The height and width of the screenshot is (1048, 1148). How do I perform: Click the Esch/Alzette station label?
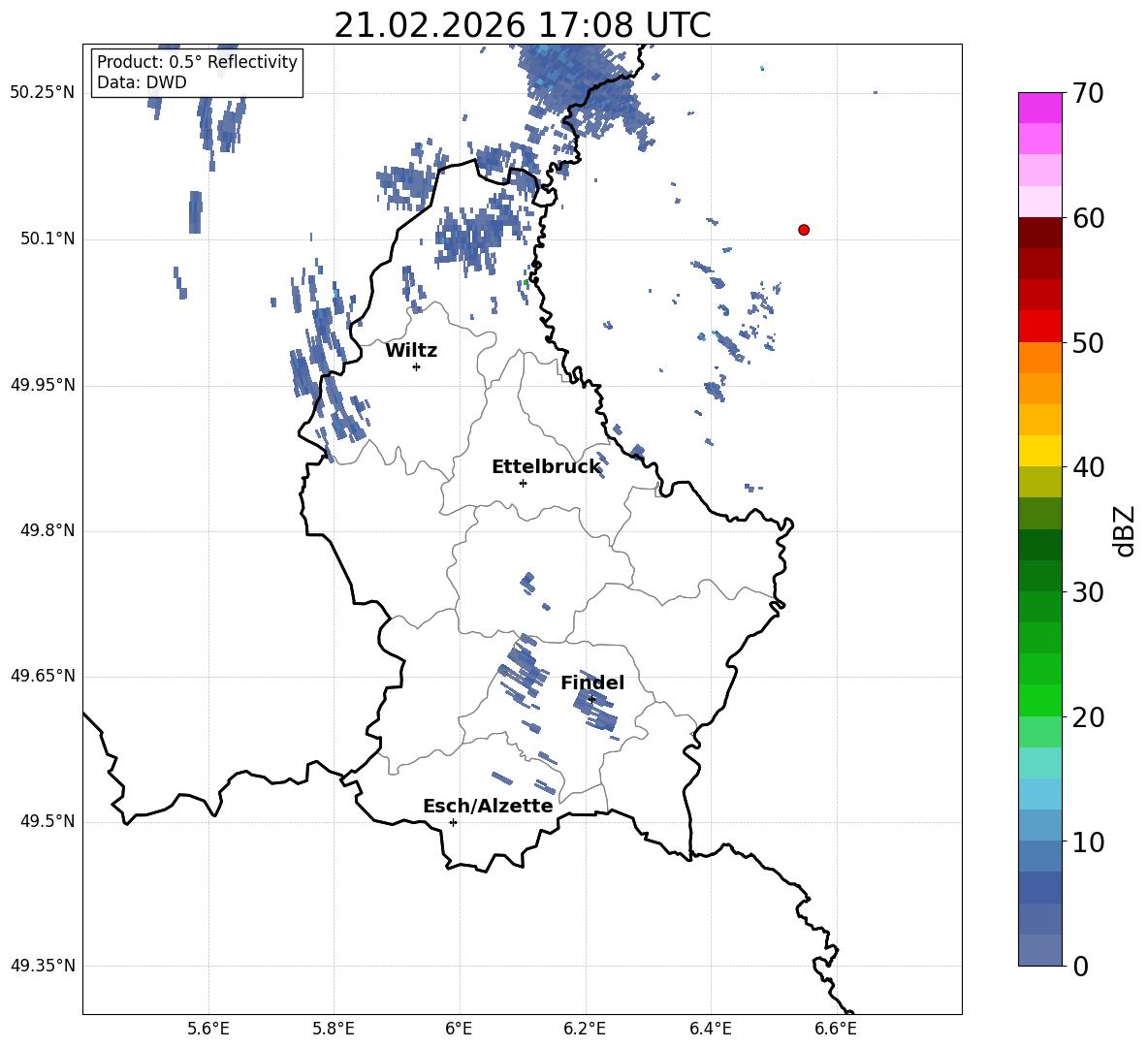click(488, 806)
